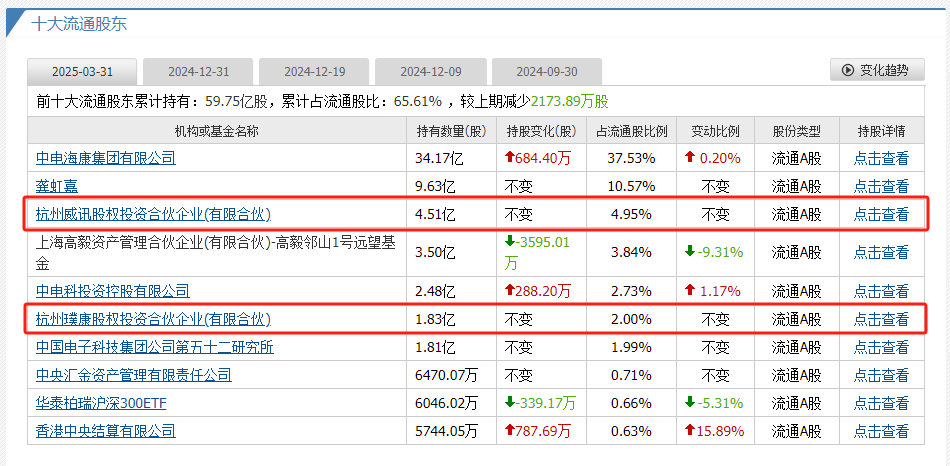The width and height of the screenshot is (950, 466).
Task: Click the 10.57% ratio cell
Action: tap(631, 187)
